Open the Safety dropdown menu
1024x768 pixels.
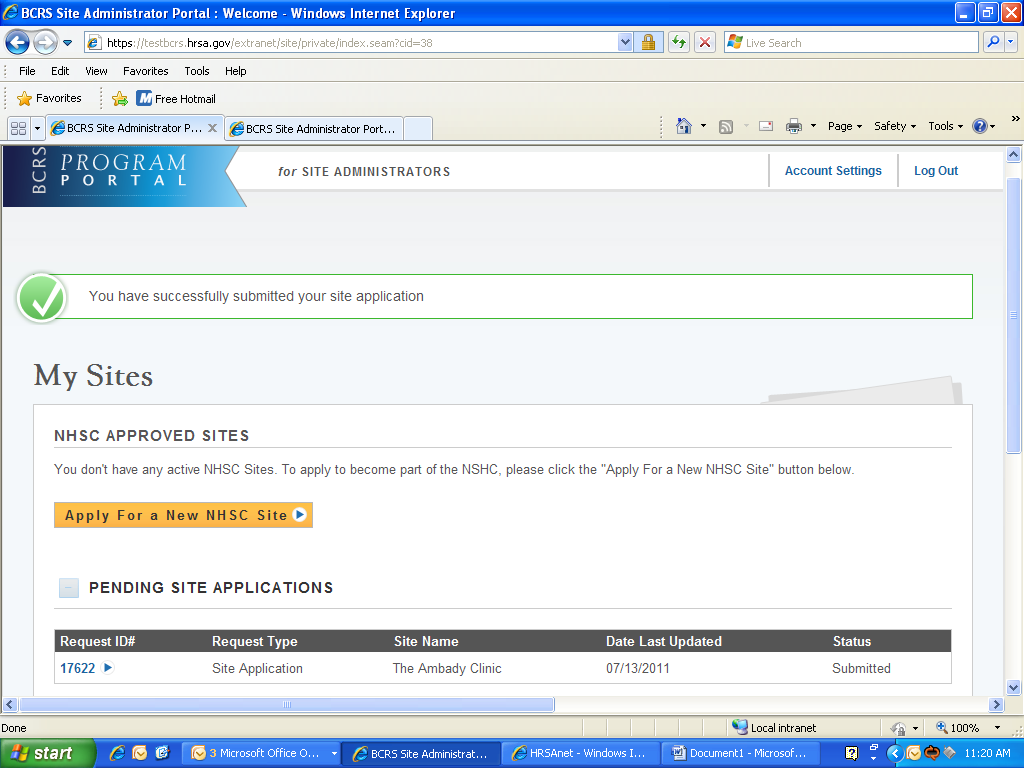click(x=894, y=126)
